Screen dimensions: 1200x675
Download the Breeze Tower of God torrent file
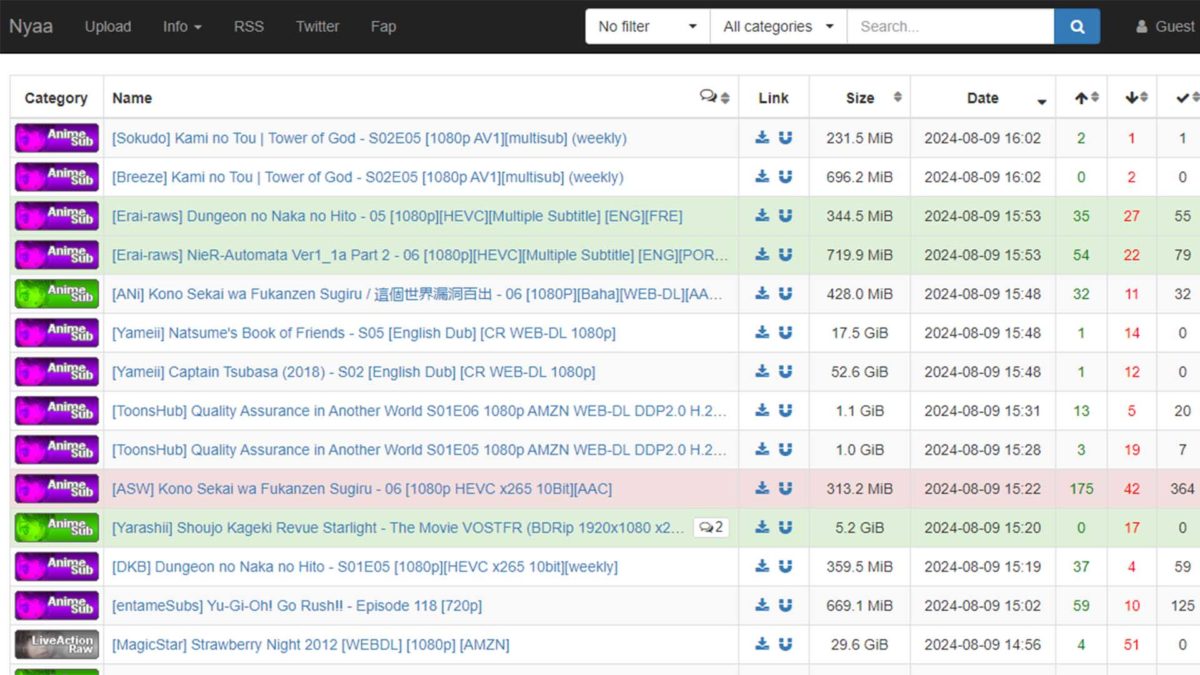(x=762, y=177)
